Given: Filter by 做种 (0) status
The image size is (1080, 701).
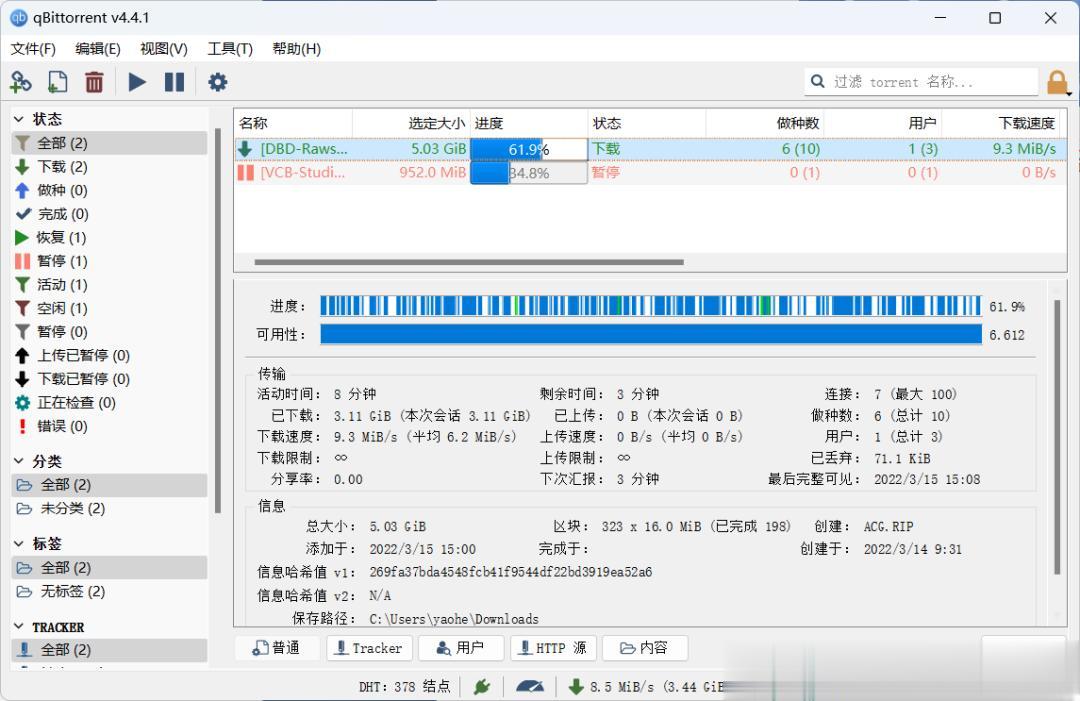Looking at the screenshot, I should [110, 190].
